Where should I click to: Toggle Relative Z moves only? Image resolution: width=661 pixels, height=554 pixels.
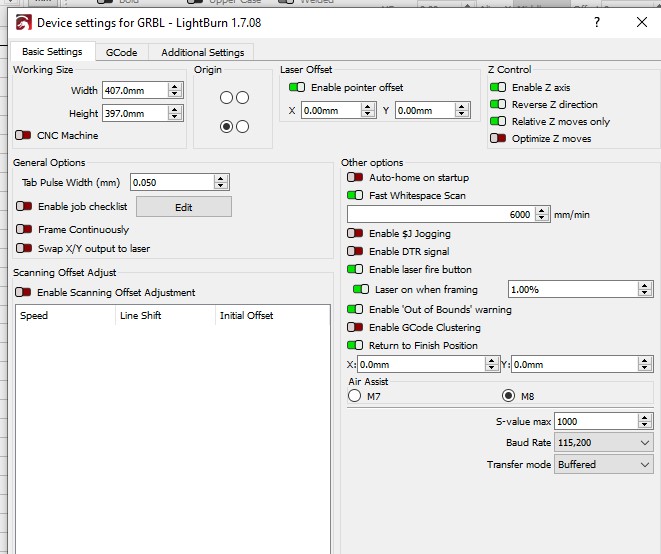tap(498, 121)
